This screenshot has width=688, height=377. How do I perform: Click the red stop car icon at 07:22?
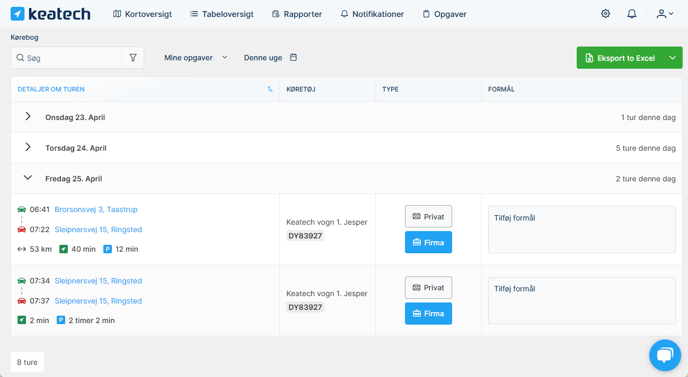[x=22, y=230]
